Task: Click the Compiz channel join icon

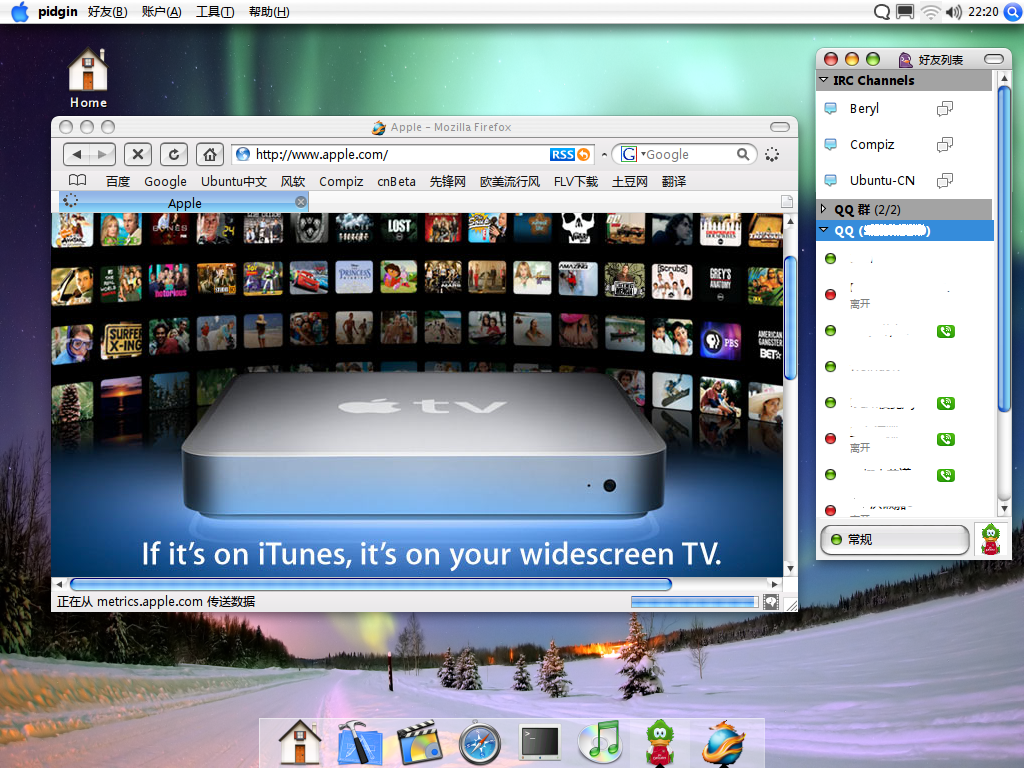Action: click(944, 144)
